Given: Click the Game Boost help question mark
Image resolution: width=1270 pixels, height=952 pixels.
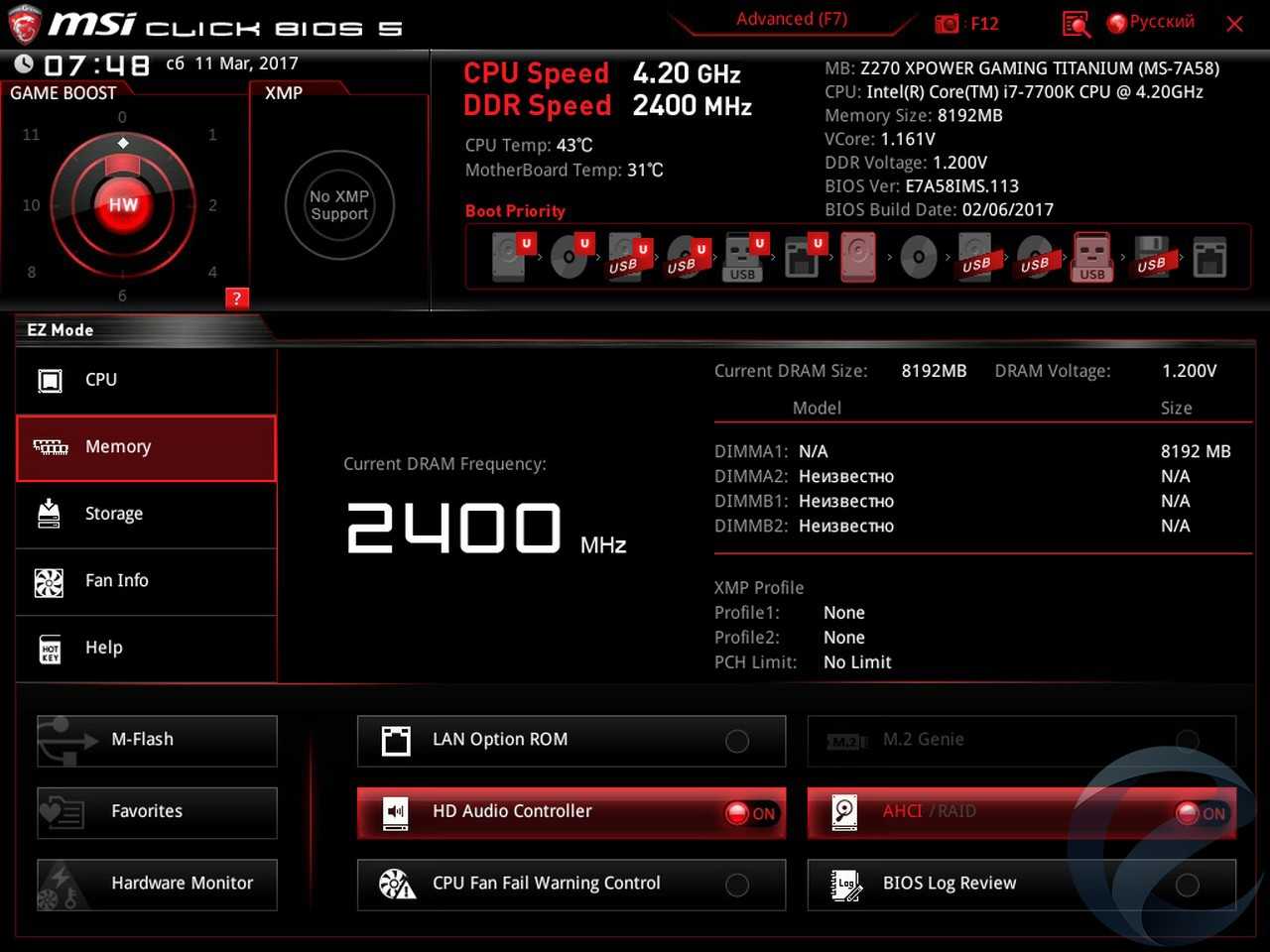Looking at the screenshot, I should click(236, 298).
